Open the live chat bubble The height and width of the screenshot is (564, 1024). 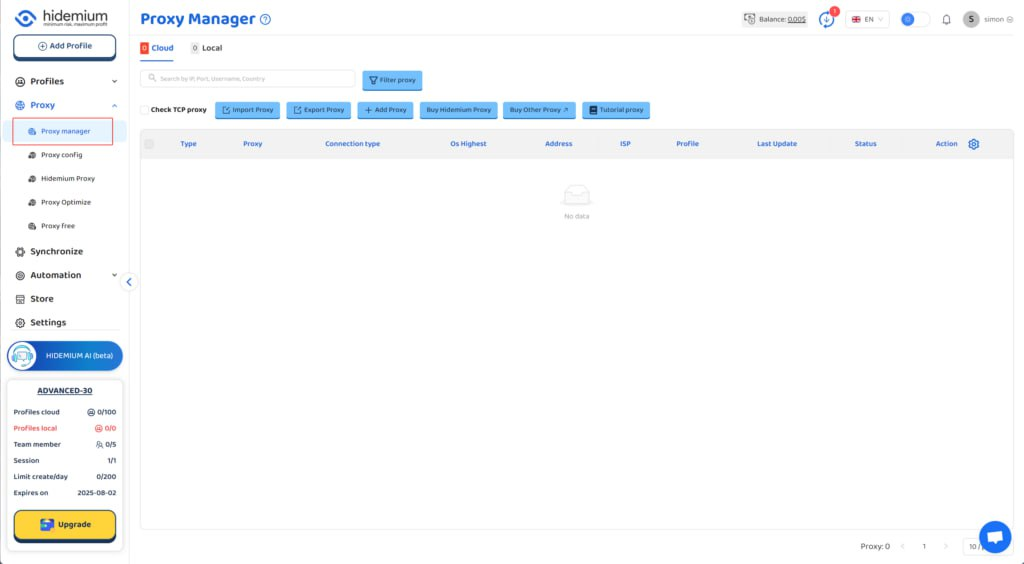coord(995,537)
